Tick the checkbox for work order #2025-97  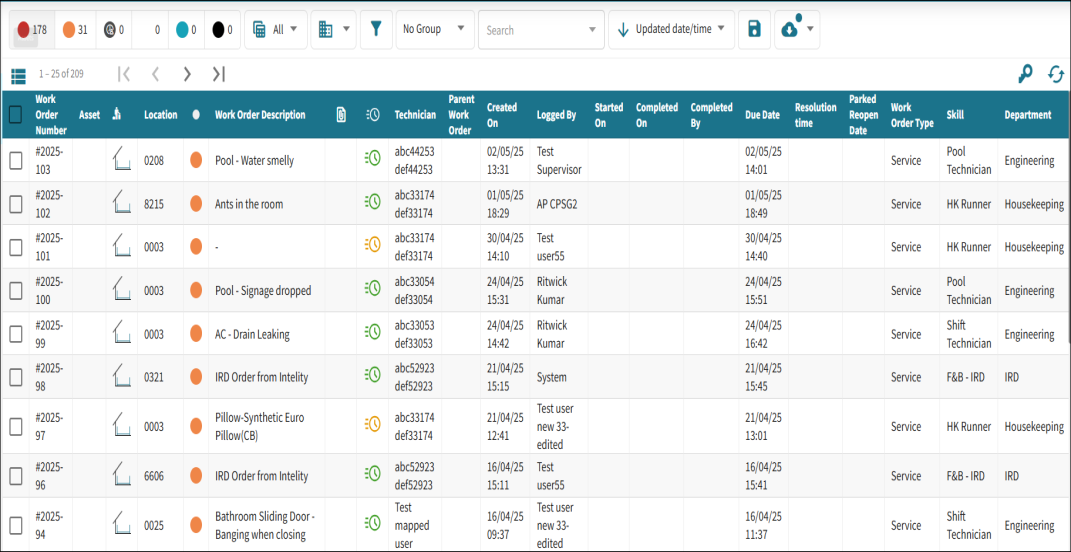pos(15,426)
